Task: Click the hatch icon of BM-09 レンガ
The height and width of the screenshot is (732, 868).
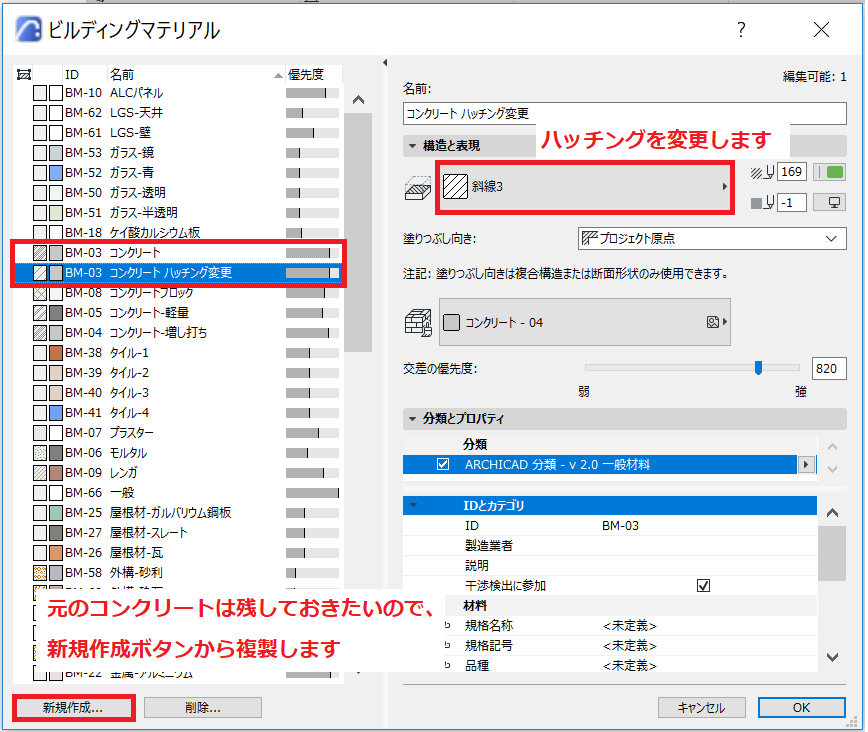Action: pyautogui.click(x=40, y=473)
